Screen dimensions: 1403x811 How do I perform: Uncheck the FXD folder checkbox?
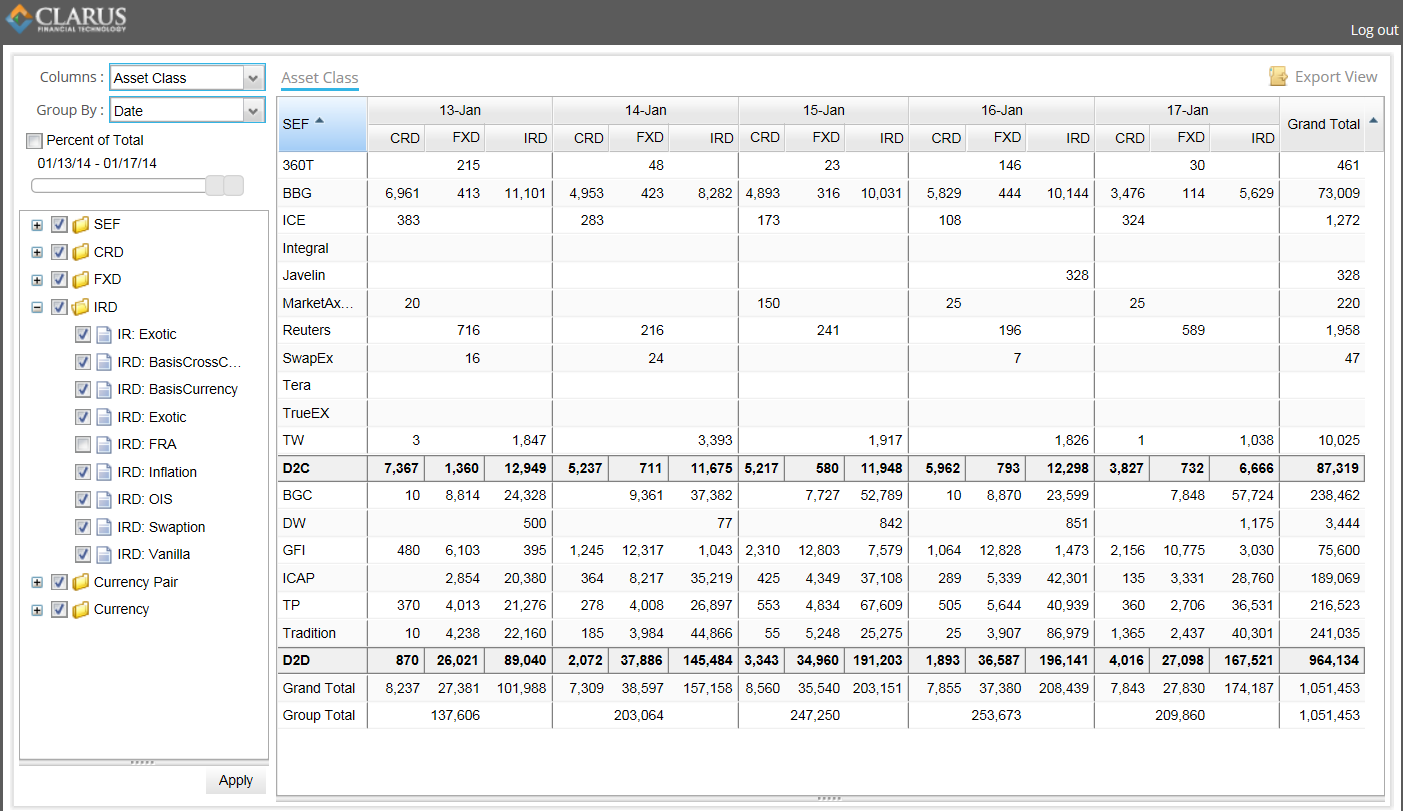click(x=59, y=280)
